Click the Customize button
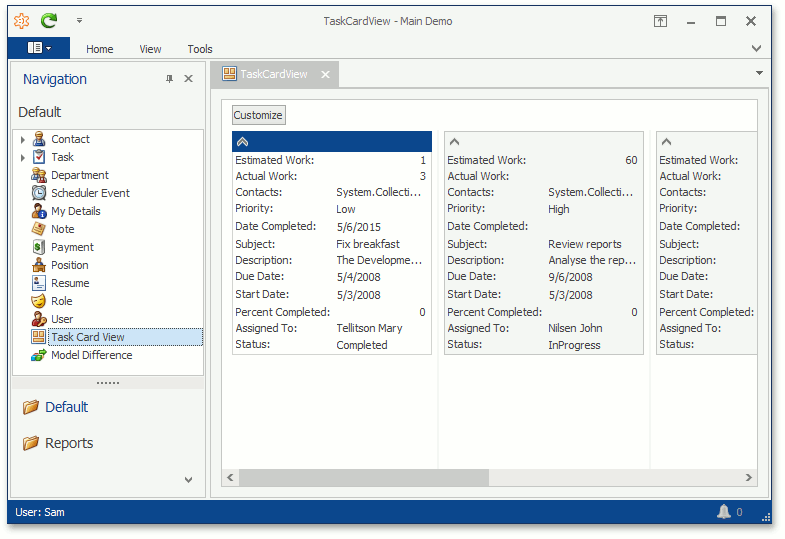Screen dimensions: 785x539 pyautogui.click(x=258, y=115)
